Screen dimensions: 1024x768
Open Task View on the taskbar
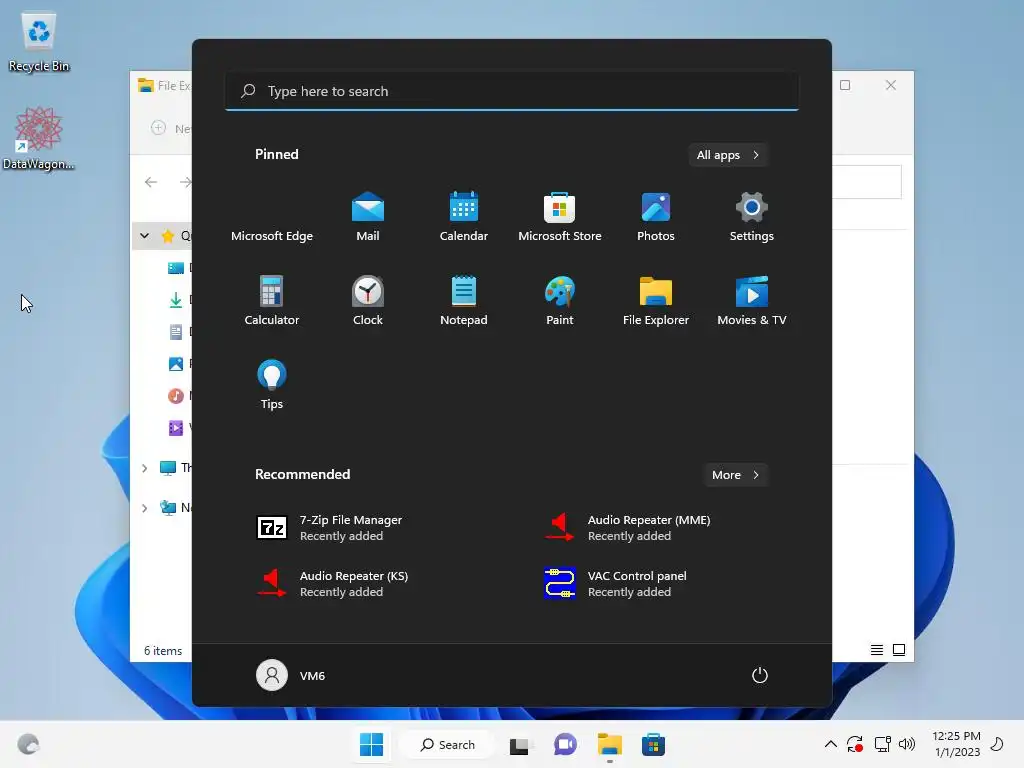tap(519, 744)
